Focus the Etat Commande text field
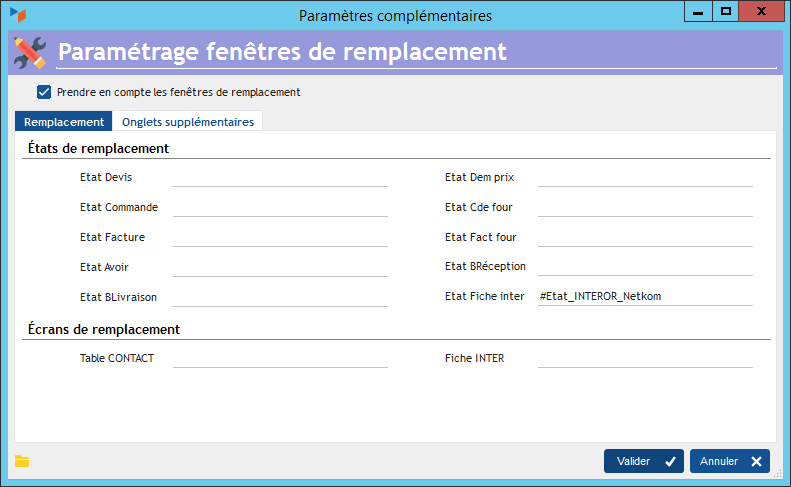Image resolution: width=791 pixels, height=487 pixels. click(x=280, y=207)
